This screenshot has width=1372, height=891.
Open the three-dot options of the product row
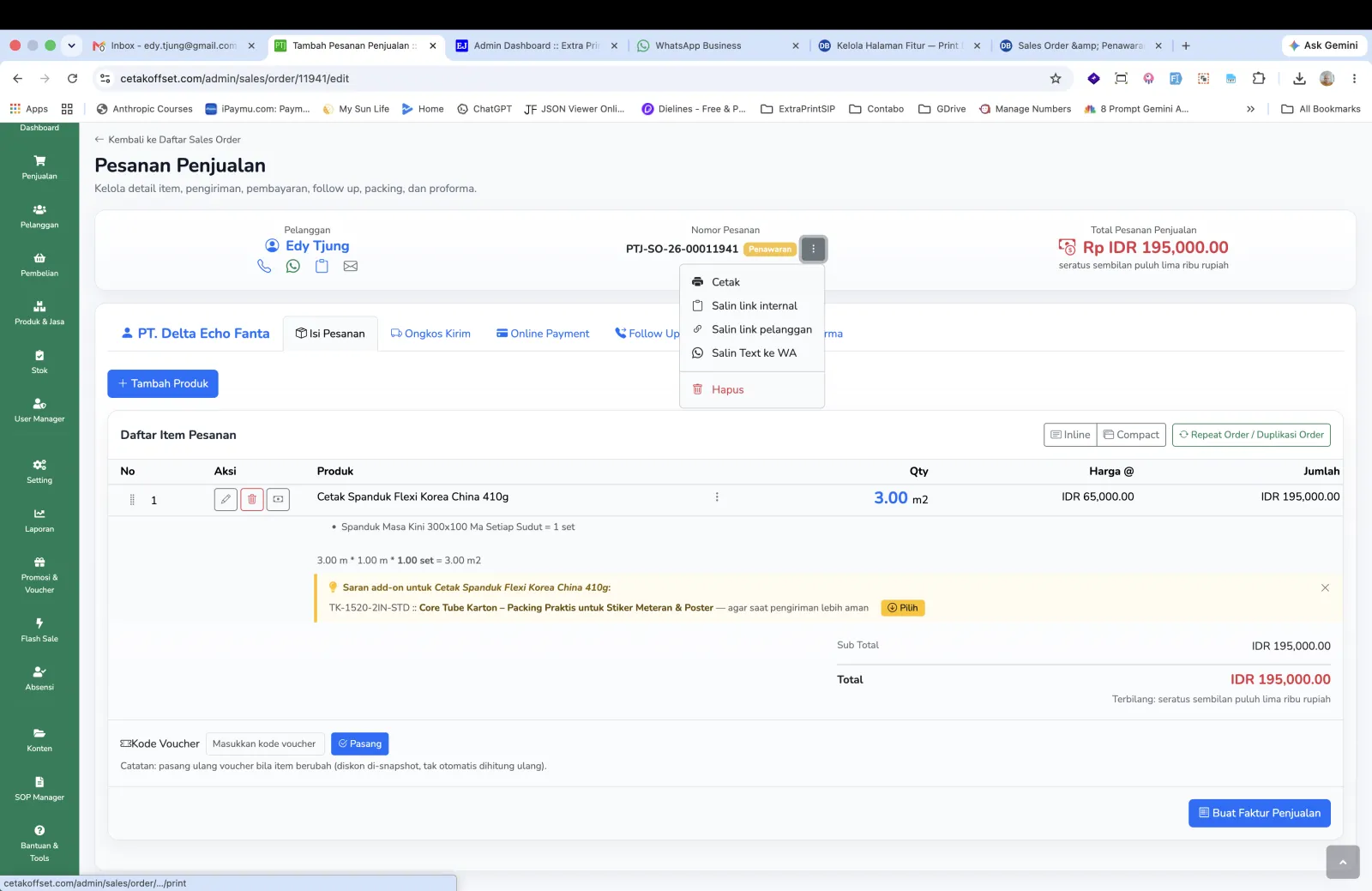pos(717,497)
